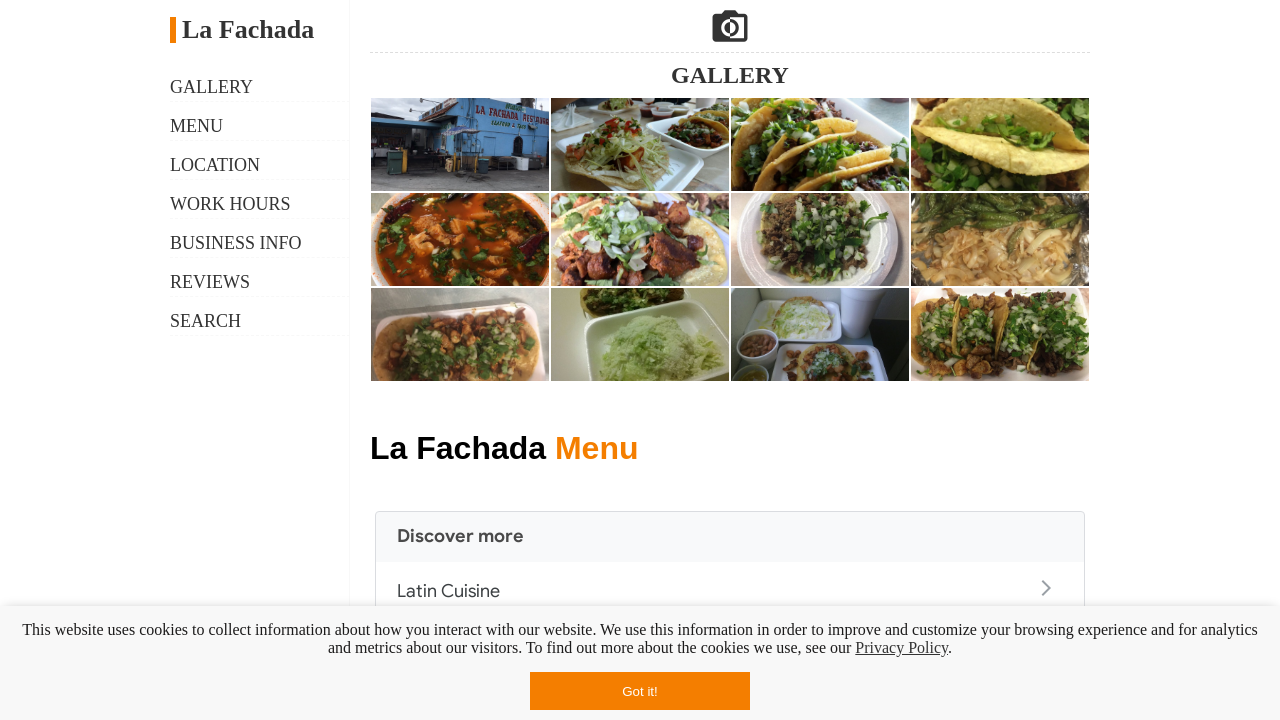Open the Privacy Policy link
Image resolution: width=1280 pixels, height=720 pixels.
[901, 647]
